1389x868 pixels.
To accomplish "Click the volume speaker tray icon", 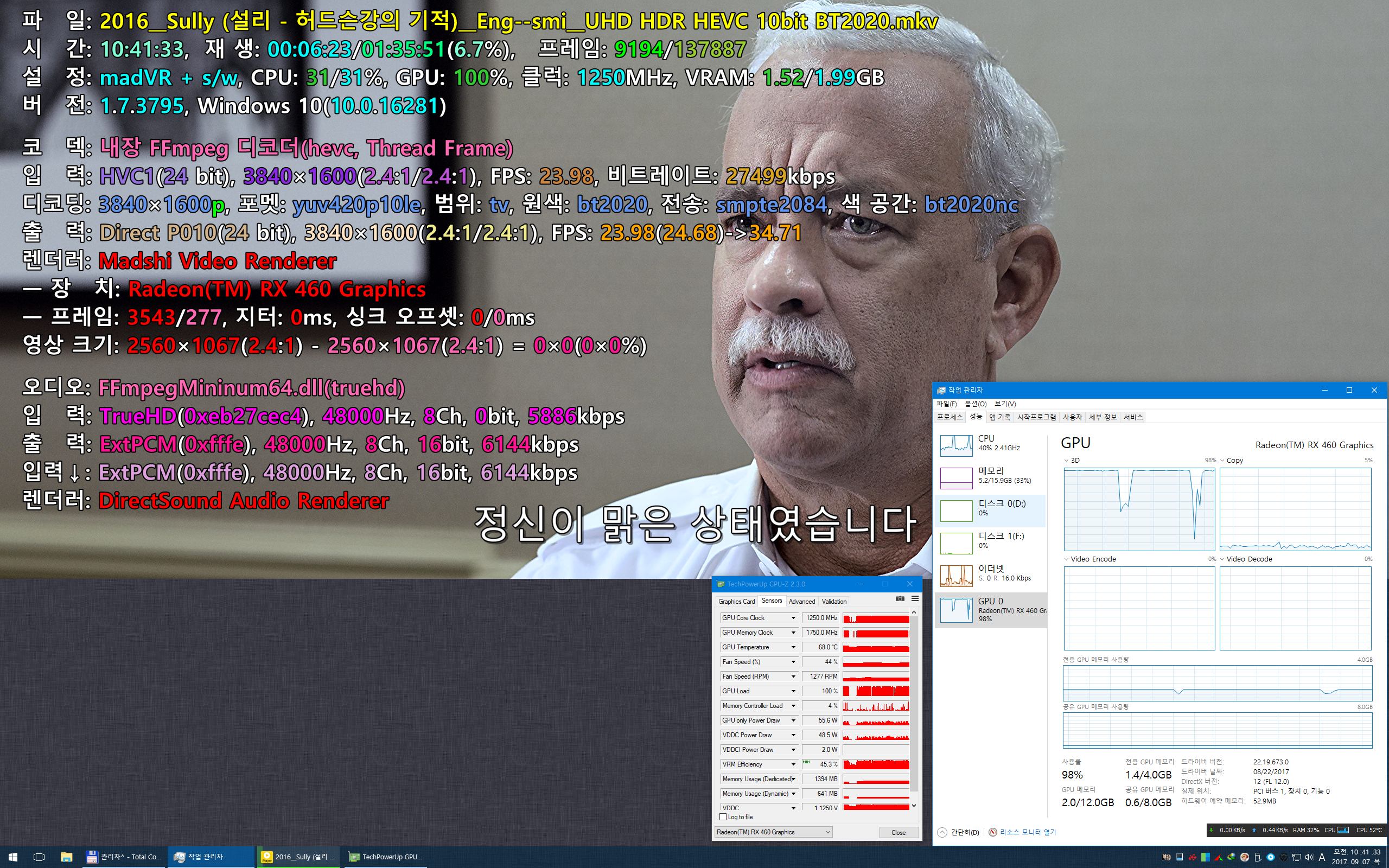I will pos(1310,857).
